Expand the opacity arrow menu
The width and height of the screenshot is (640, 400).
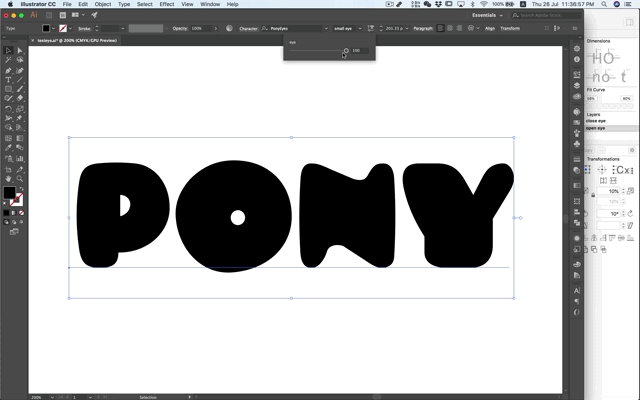(216, 28)
